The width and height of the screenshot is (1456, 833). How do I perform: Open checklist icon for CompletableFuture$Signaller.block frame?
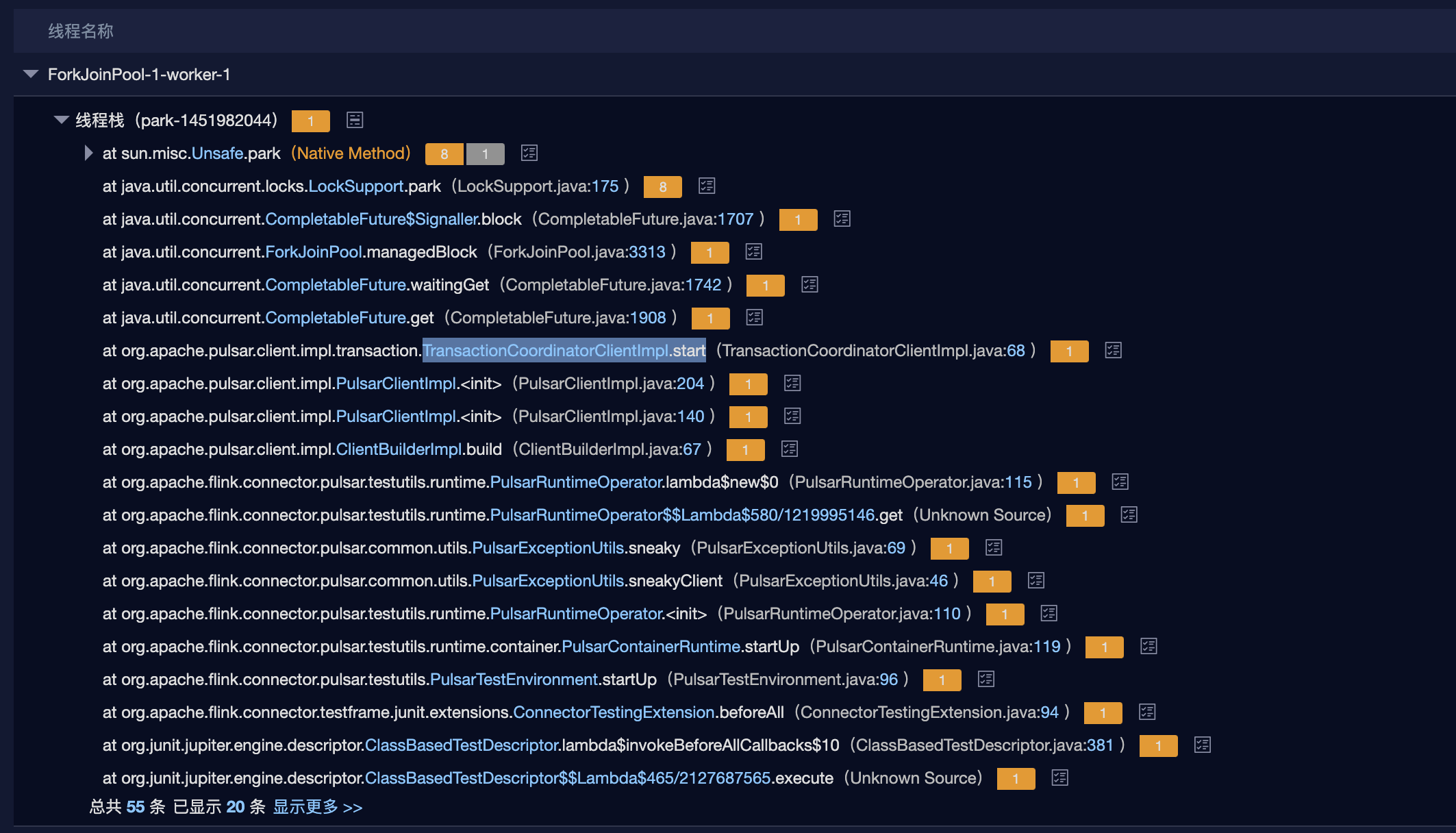pyautogui.click(x=841, y=219)
